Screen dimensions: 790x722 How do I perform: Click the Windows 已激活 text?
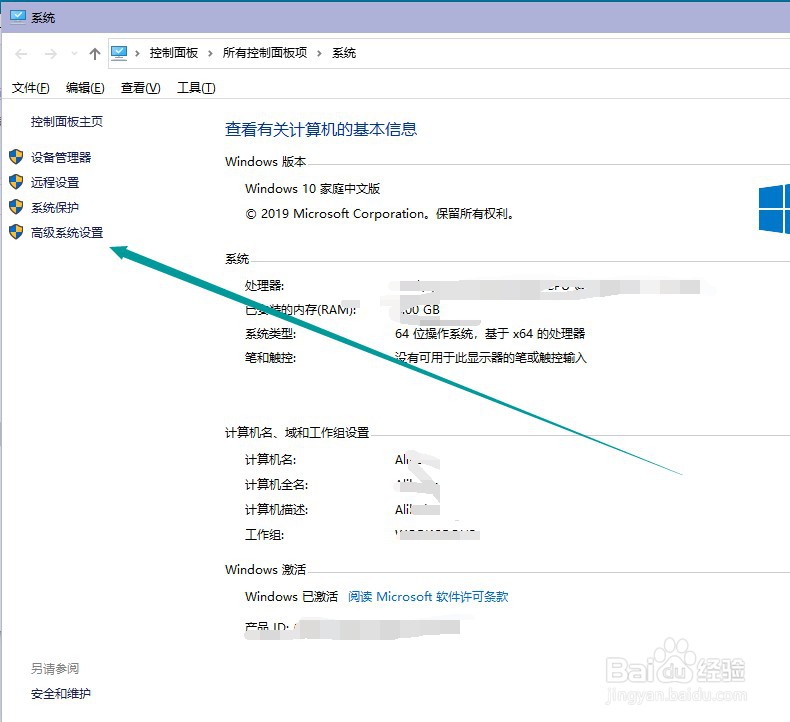(x=292, y=597)
